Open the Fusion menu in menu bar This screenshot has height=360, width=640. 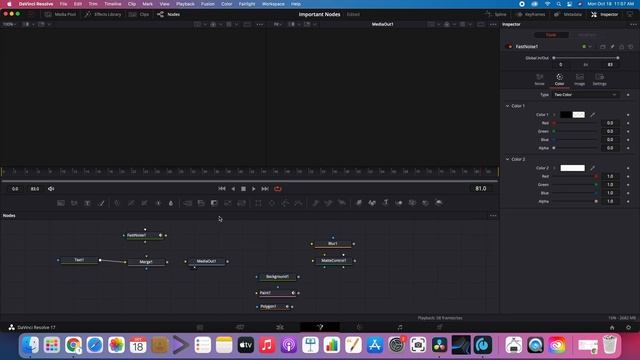[x=208, y=4]
